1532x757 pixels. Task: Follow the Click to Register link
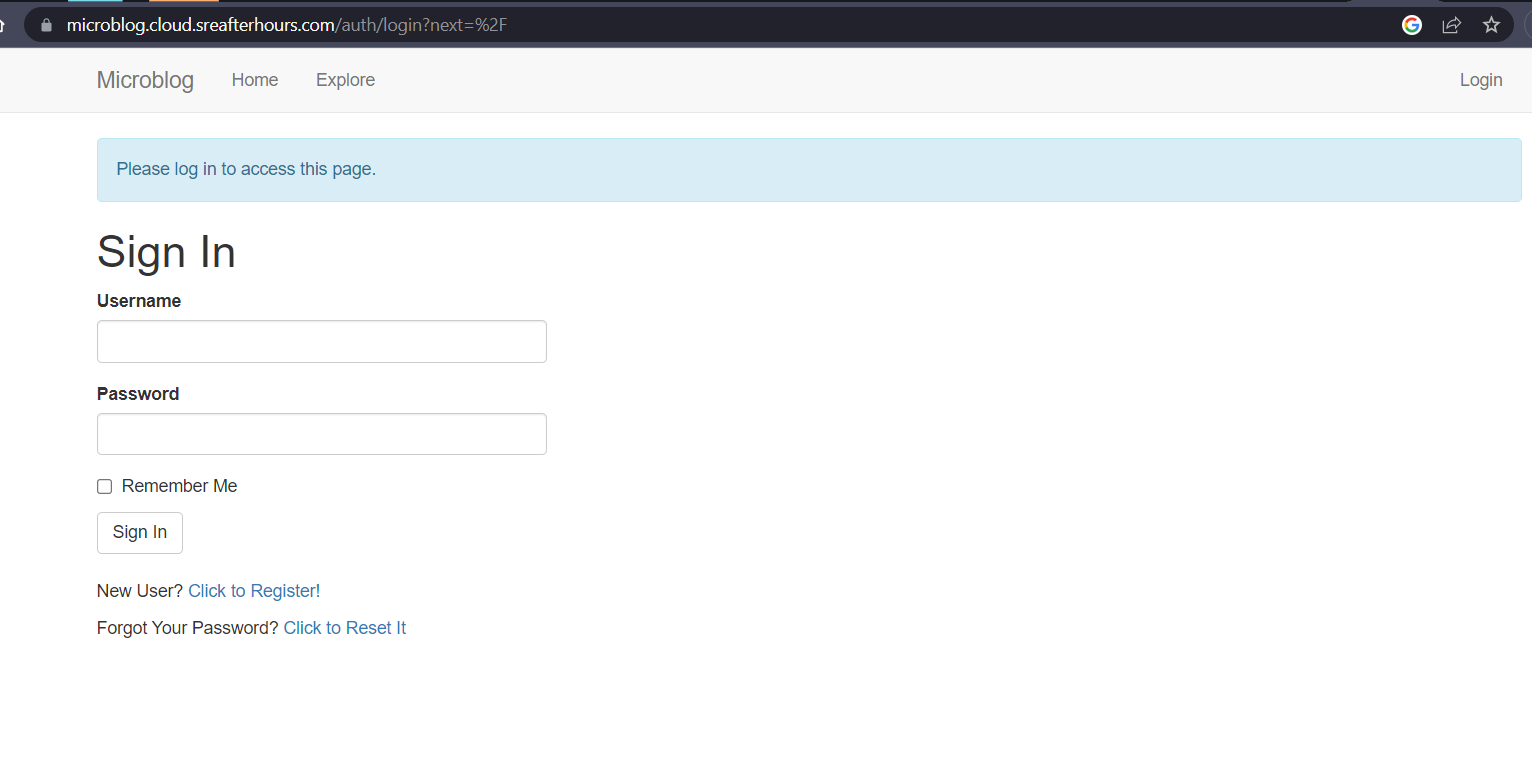(x=254, y=591)
